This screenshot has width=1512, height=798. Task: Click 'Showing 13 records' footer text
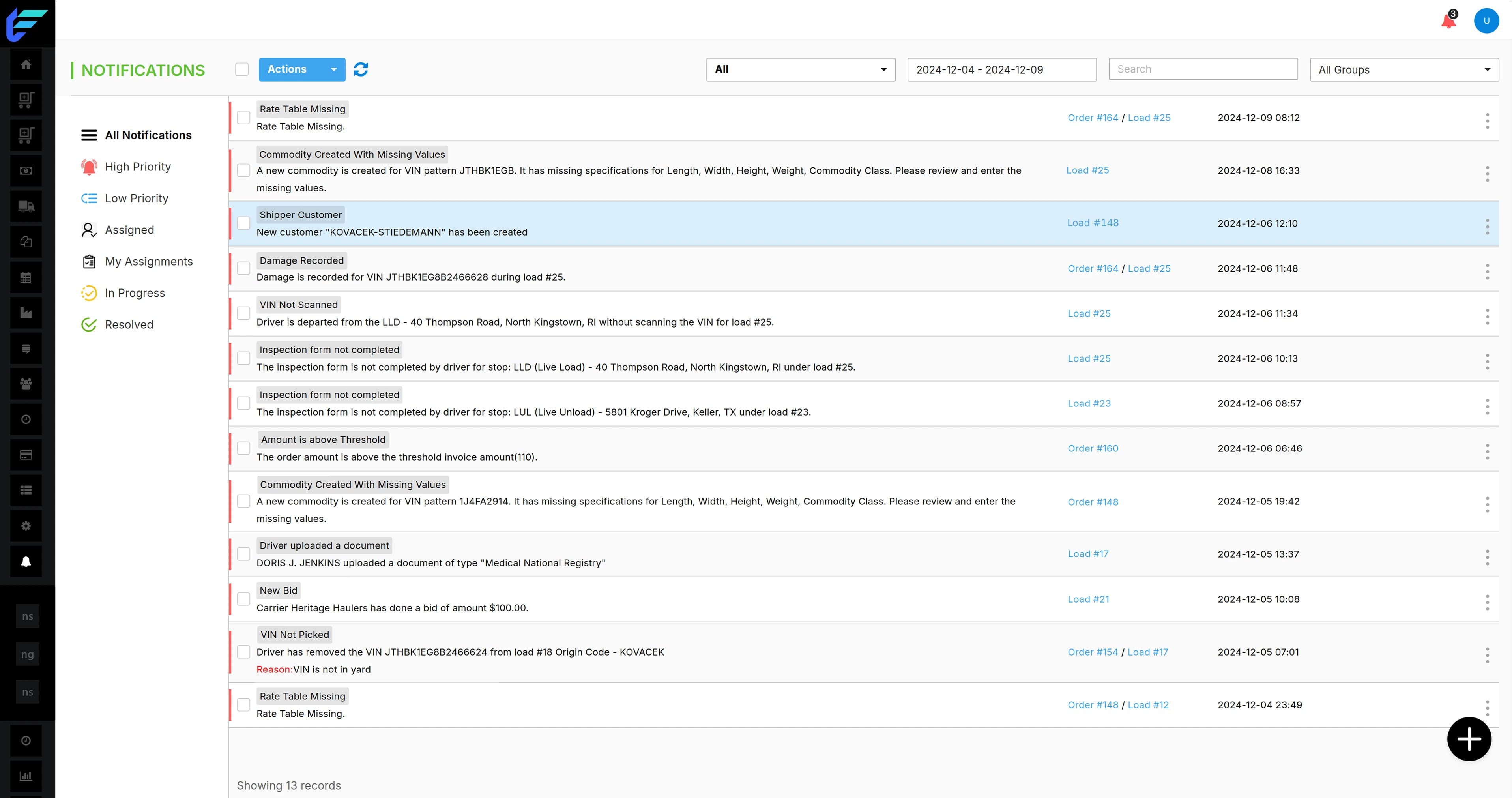coord(288,786)
